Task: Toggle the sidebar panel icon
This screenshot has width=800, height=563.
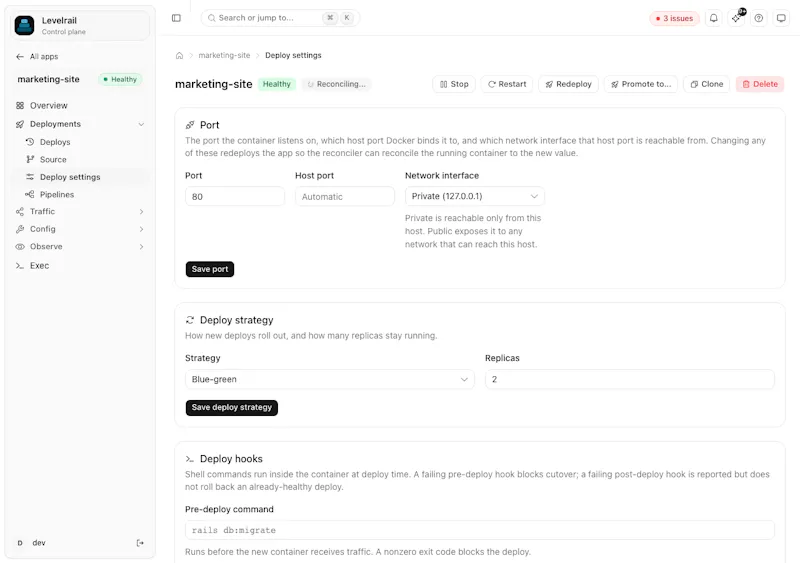Action: click(176, 18)
